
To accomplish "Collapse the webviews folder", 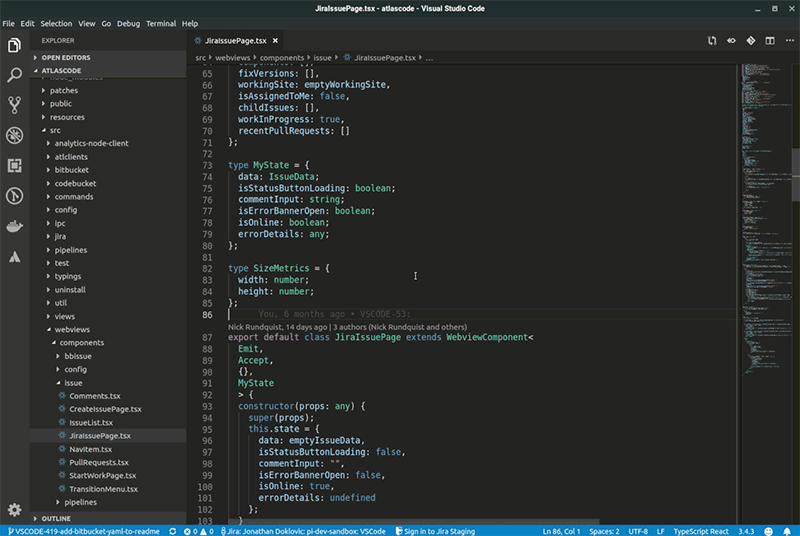I will (x=108, y=329).
